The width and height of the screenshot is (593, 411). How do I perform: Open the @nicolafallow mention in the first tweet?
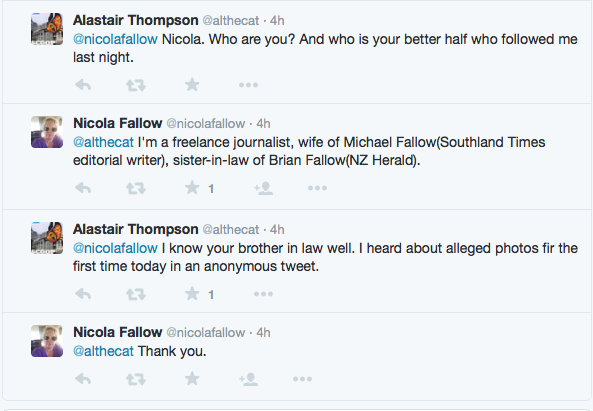coord(115,39)
